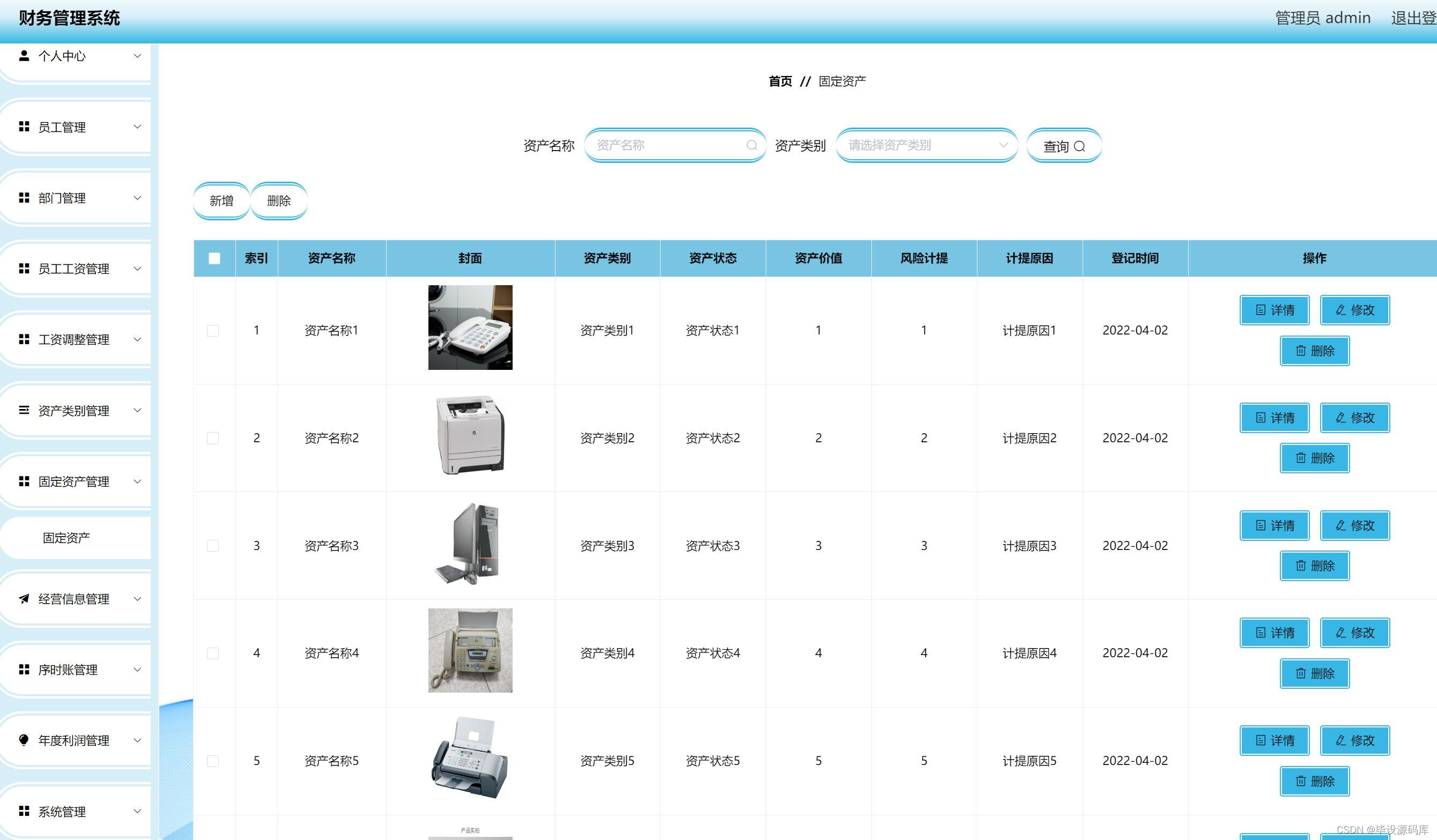Click the 删除 batch delete button above table
This screenshot has width=1437, height=840.
279,200
